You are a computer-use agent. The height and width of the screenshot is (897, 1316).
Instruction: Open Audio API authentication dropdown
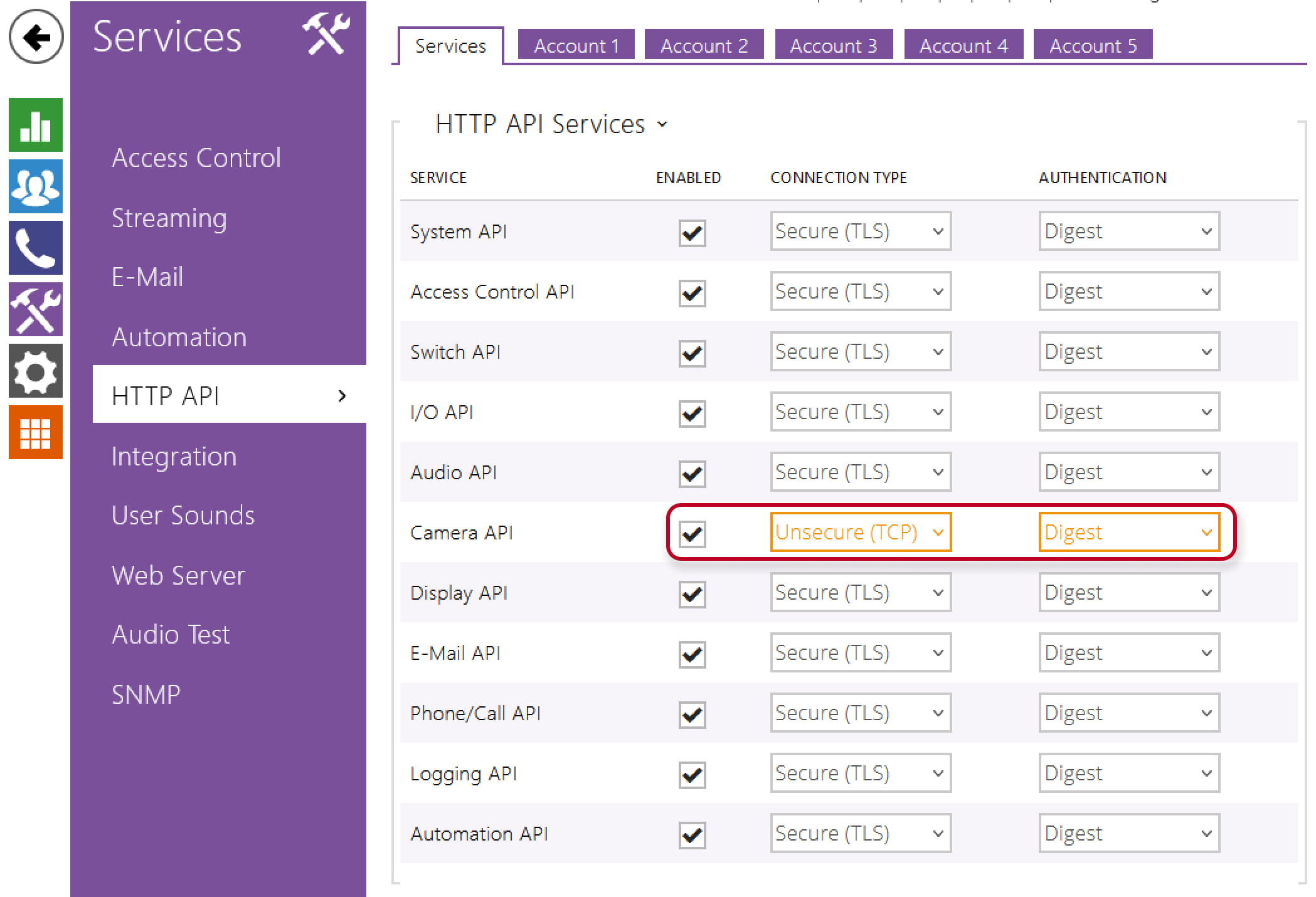click(x=1129, y=472)
